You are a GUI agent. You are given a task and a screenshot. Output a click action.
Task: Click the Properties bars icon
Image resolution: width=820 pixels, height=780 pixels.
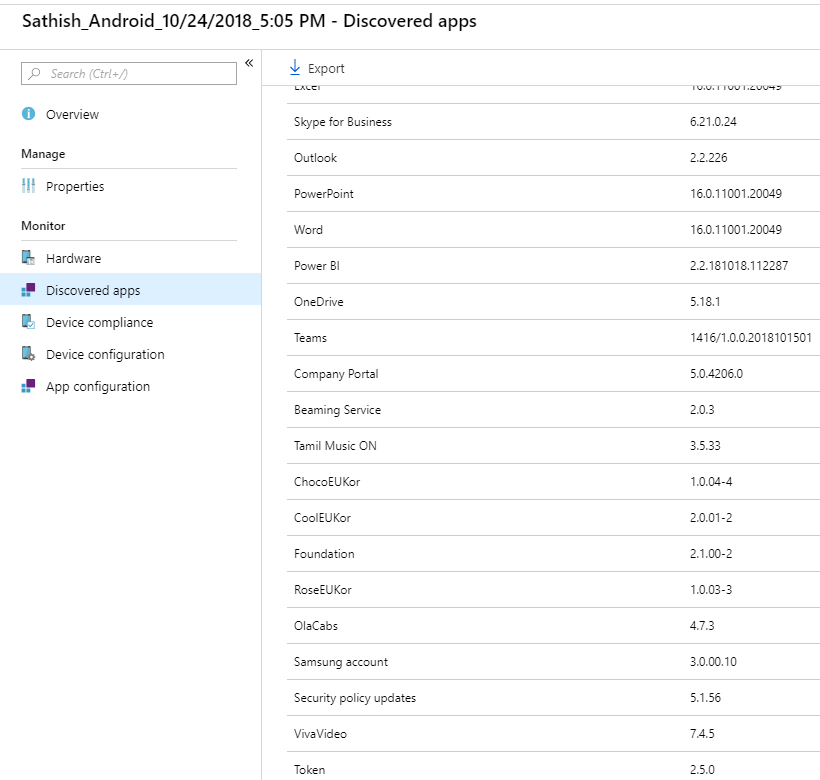[28, 186]
